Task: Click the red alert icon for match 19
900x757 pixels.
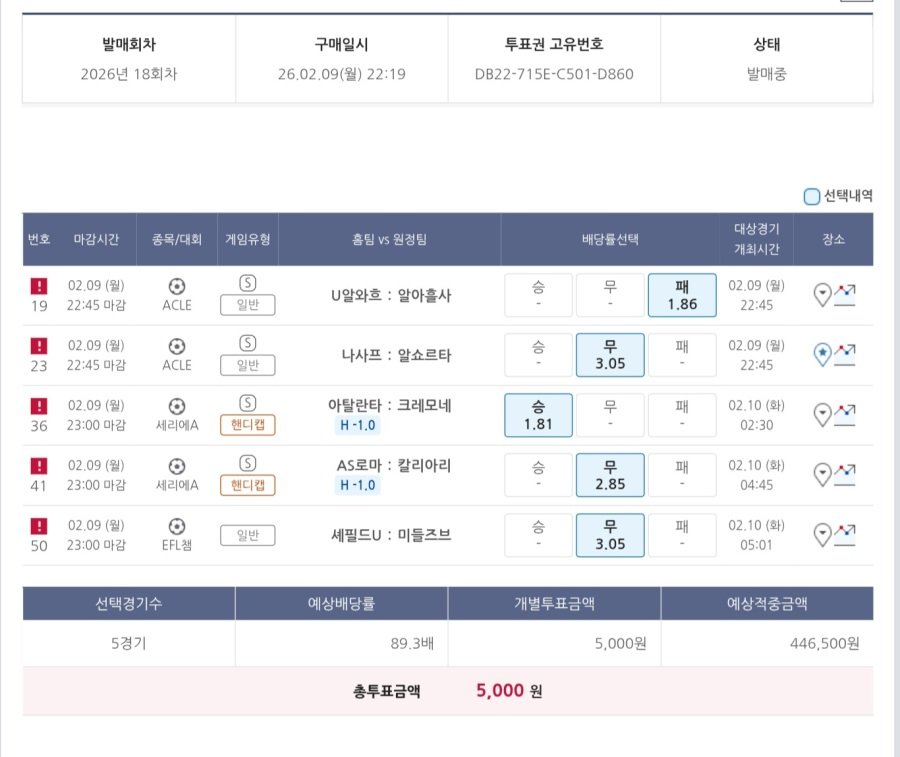Action: 39,286
